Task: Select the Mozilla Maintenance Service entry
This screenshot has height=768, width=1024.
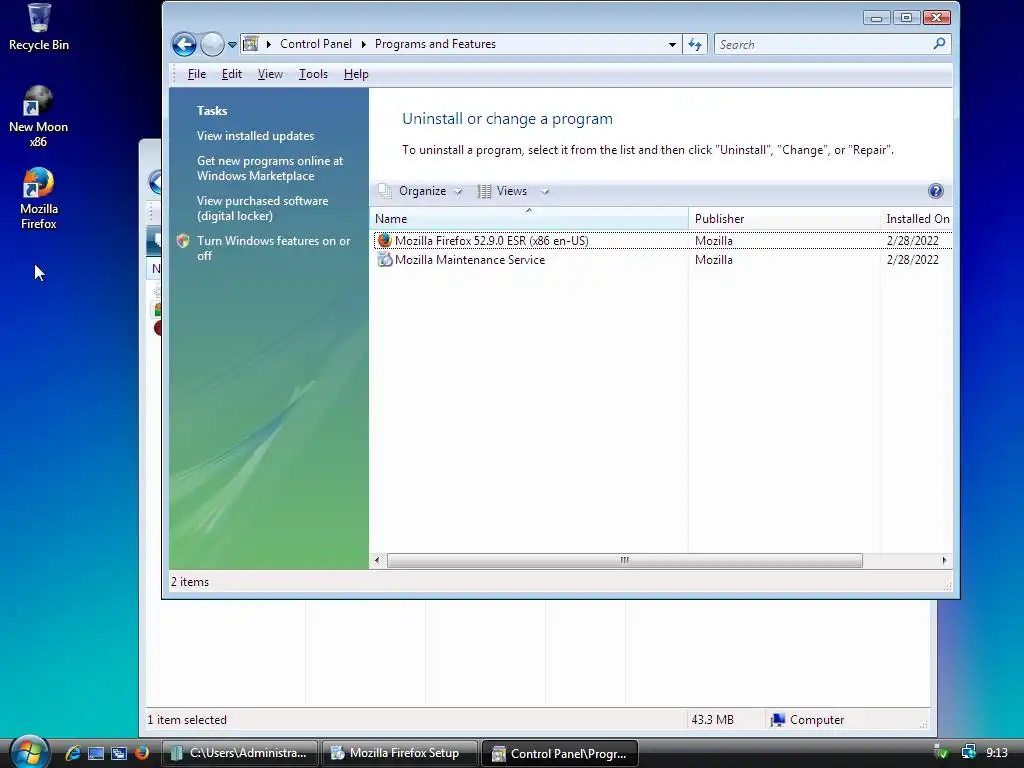Action: pos(663,260)
